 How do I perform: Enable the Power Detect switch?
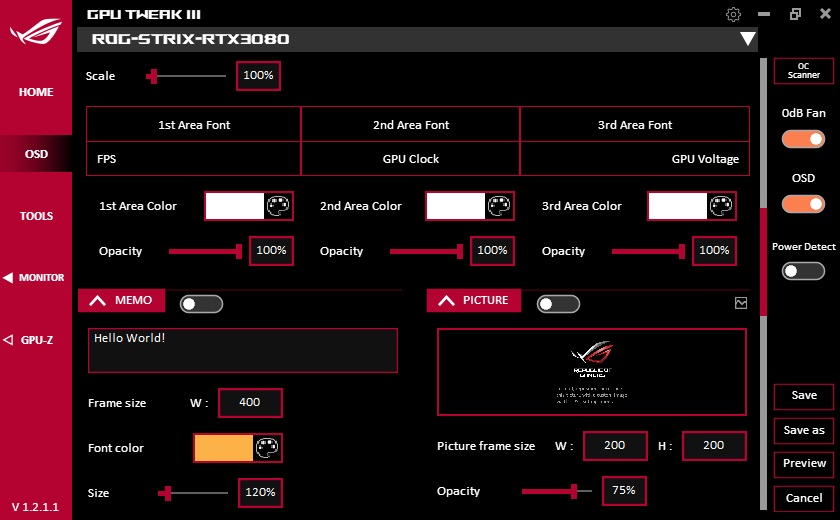[803, 271]
